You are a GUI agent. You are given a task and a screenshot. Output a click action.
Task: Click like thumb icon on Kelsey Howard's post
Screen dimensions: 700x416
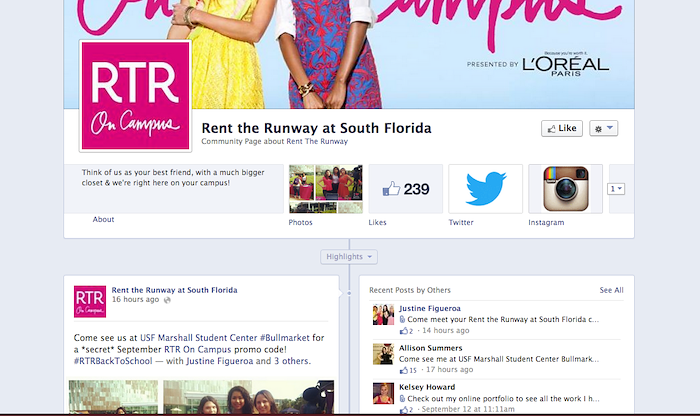(404, 409)
